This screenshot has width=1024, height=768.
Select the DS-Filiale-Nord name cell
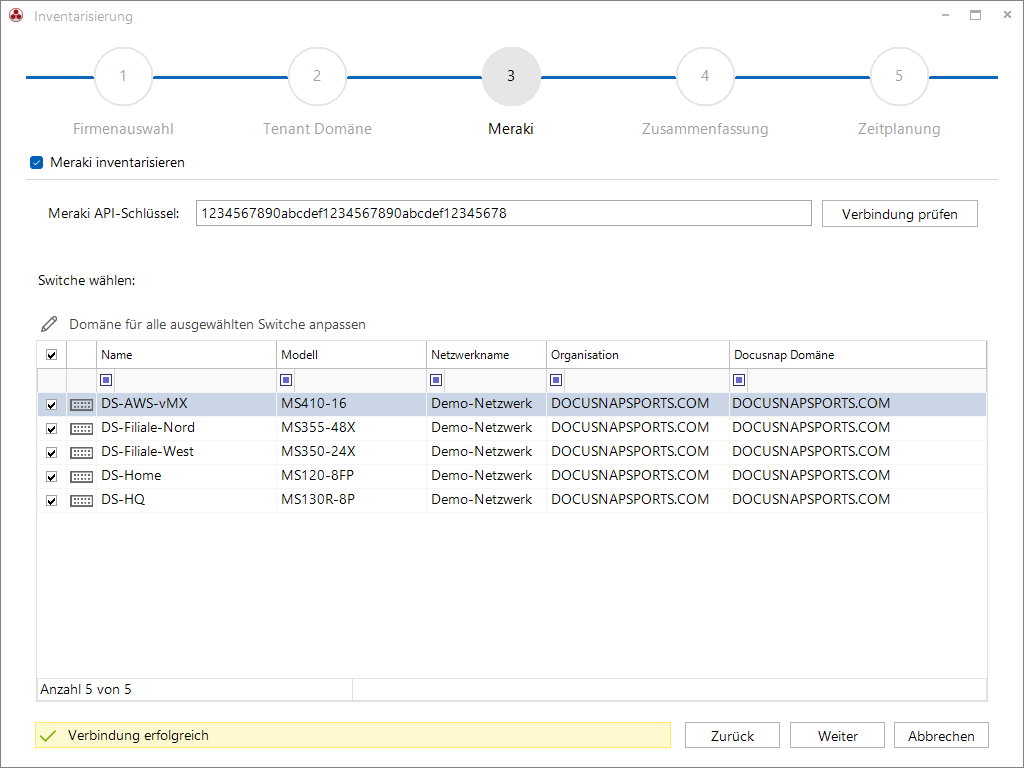(x=186, y=428)
